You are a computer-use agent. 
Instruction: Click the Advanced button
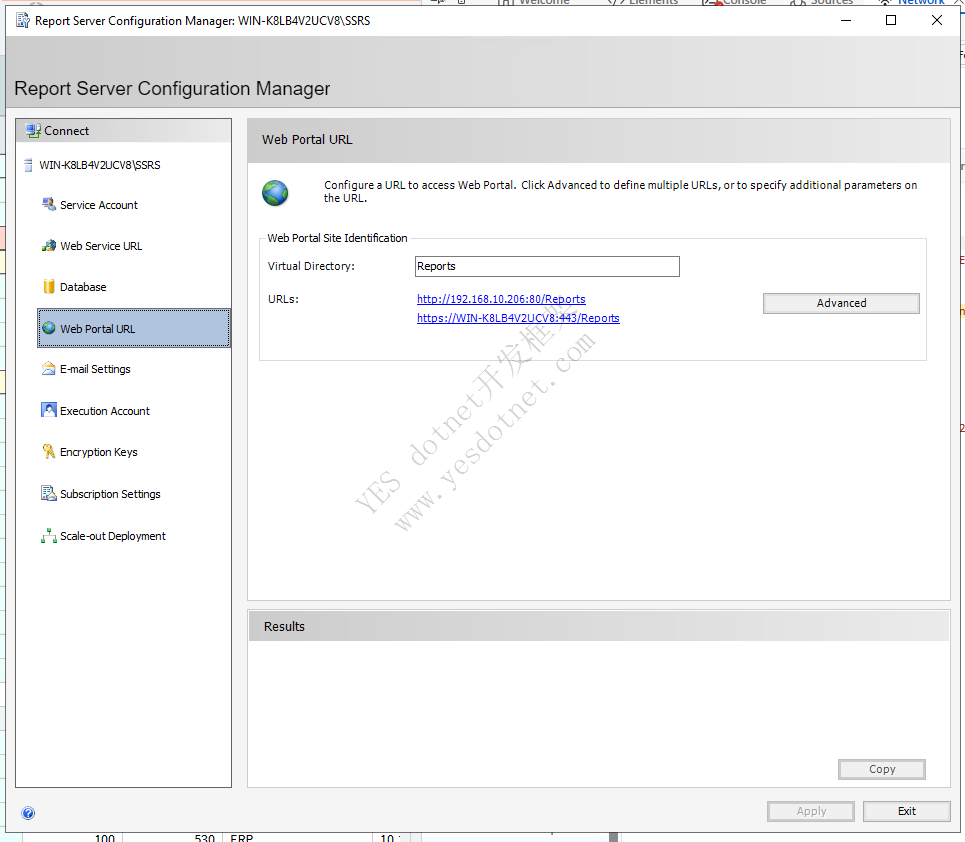pos(841,303)
